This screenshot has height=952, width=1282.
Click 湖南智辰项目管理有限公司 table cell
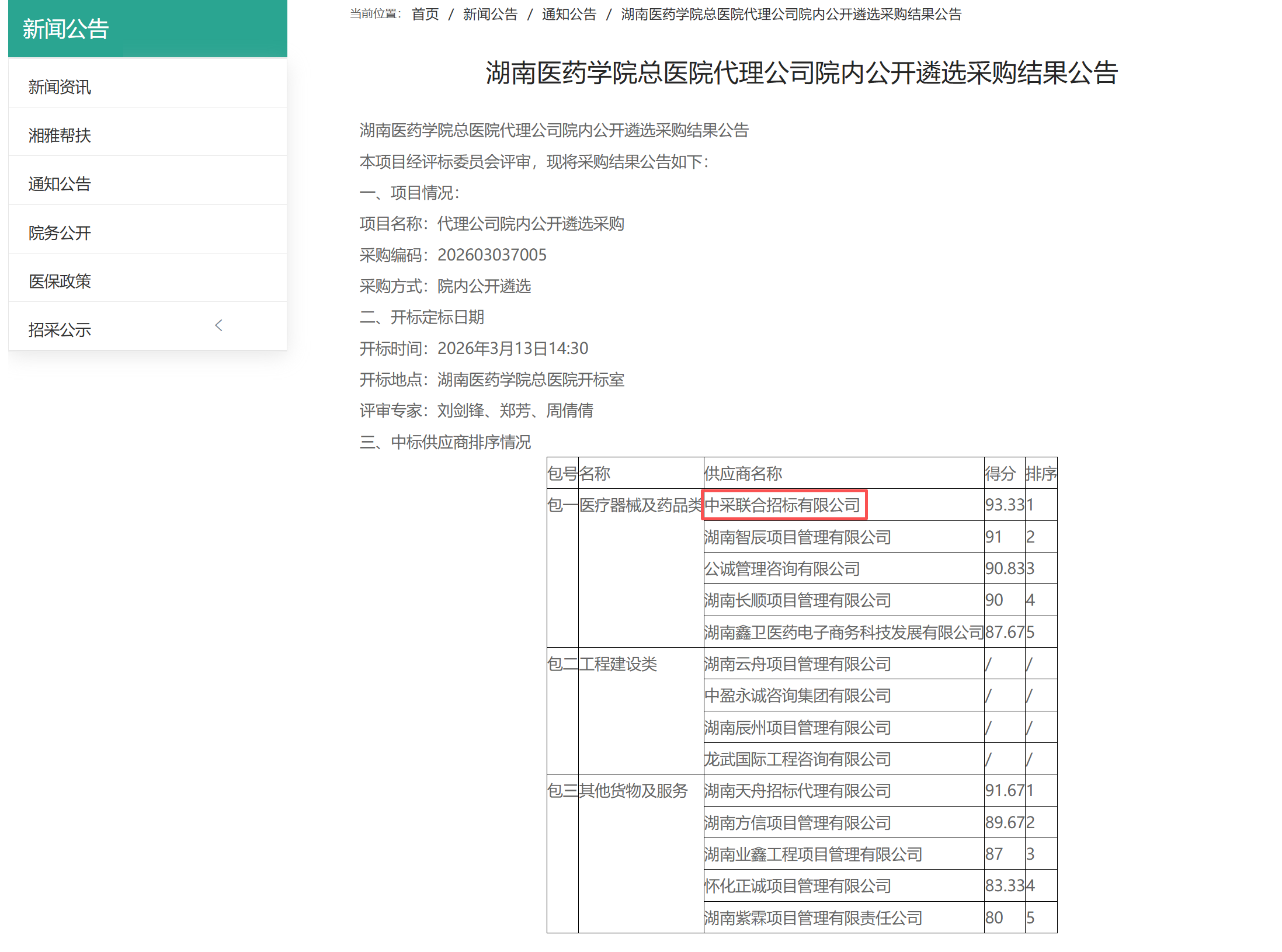pyautogui.click(x=797, y=537)
